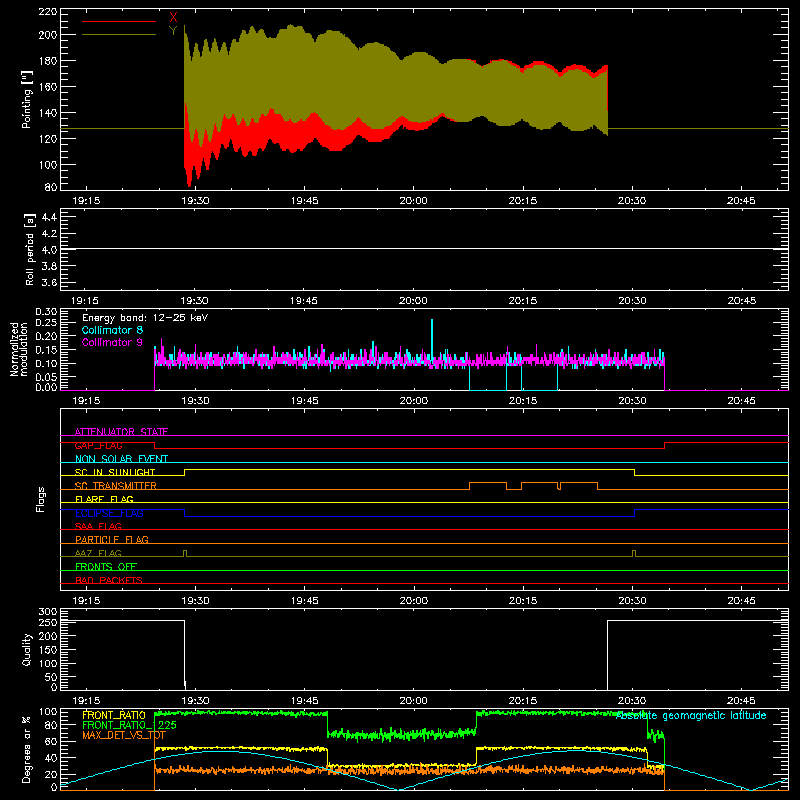Select the green FRONT_RATIO_1225 legend label
The image size is (800, 800).
129,725
